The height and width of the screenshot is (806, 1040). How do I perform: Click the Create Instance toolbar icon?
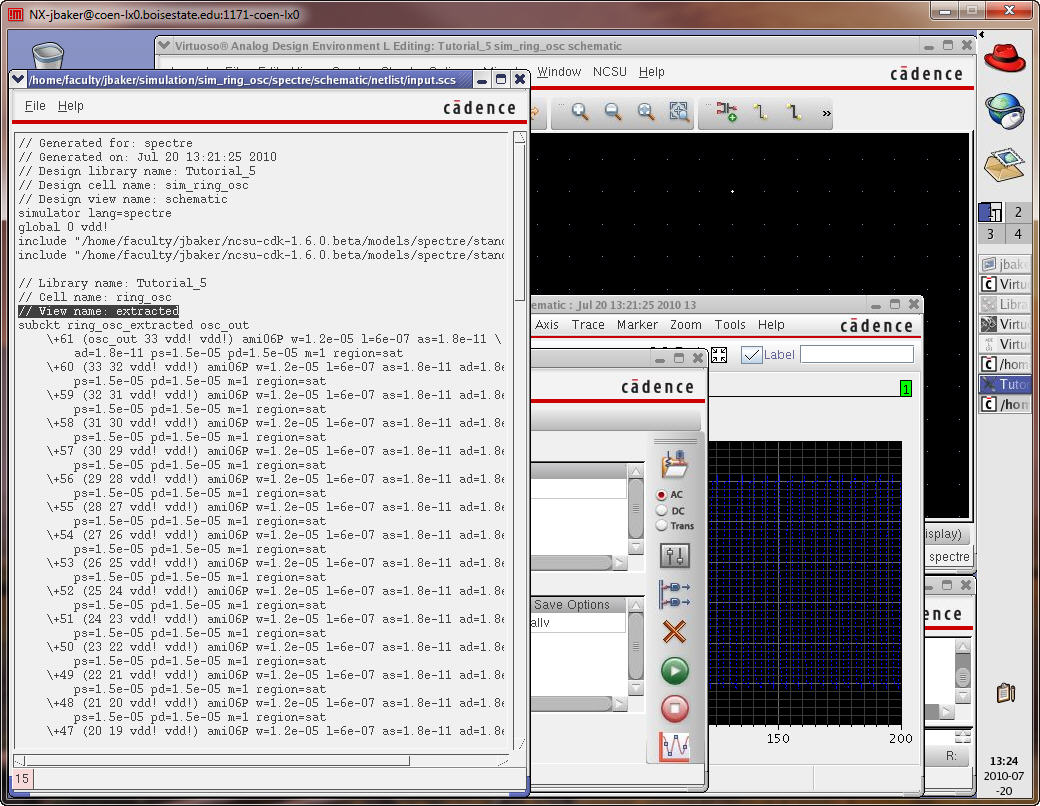click(727, 113)
